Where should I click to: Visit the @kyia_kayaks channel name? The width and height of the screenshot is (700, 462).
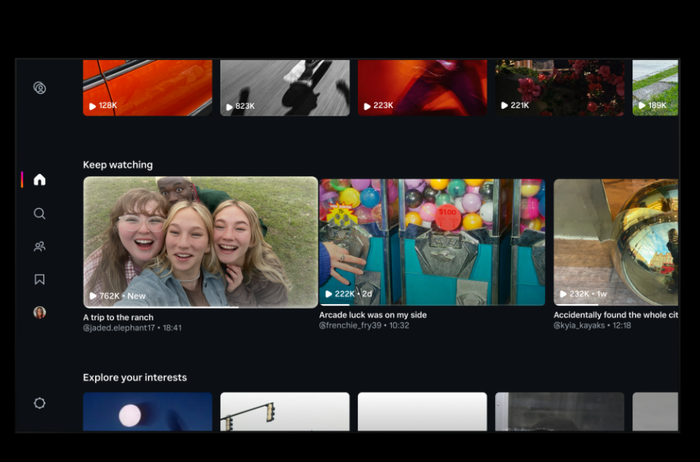point(579,325)
